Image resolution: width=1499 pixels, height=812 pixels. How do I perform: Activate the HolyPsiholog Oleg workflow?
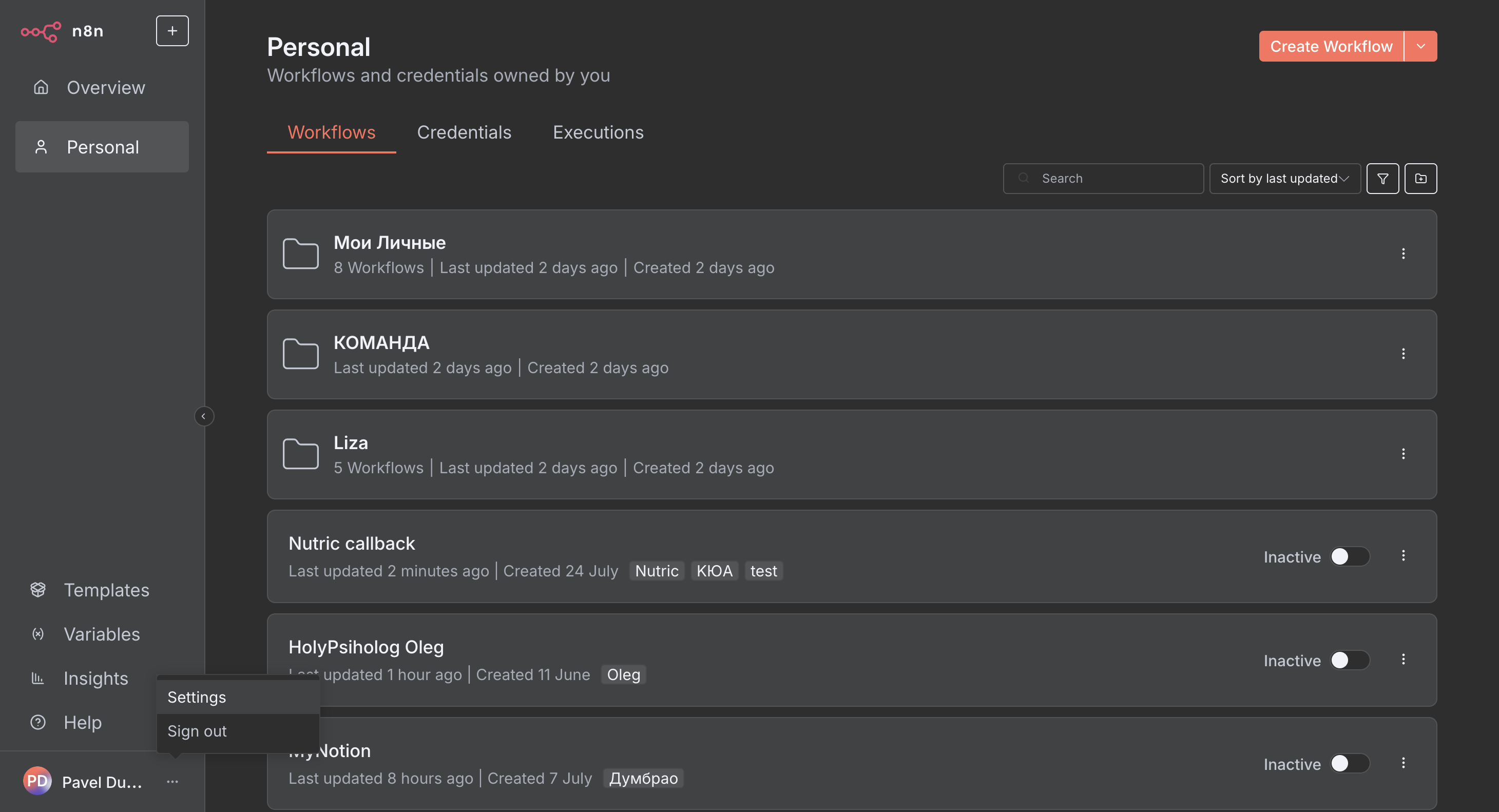tap(1350, 660)
